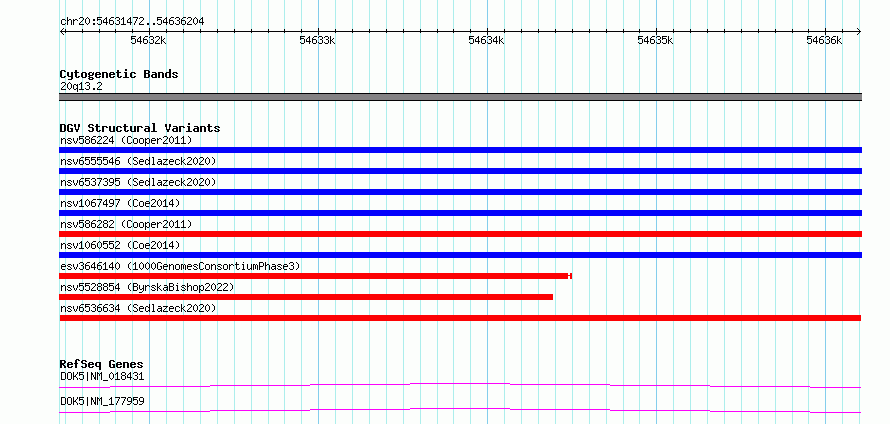Image resolution: width=890 pixels, height=424 pixels.
Task: Click the 54633k ruler tick label
Action: 317,40
